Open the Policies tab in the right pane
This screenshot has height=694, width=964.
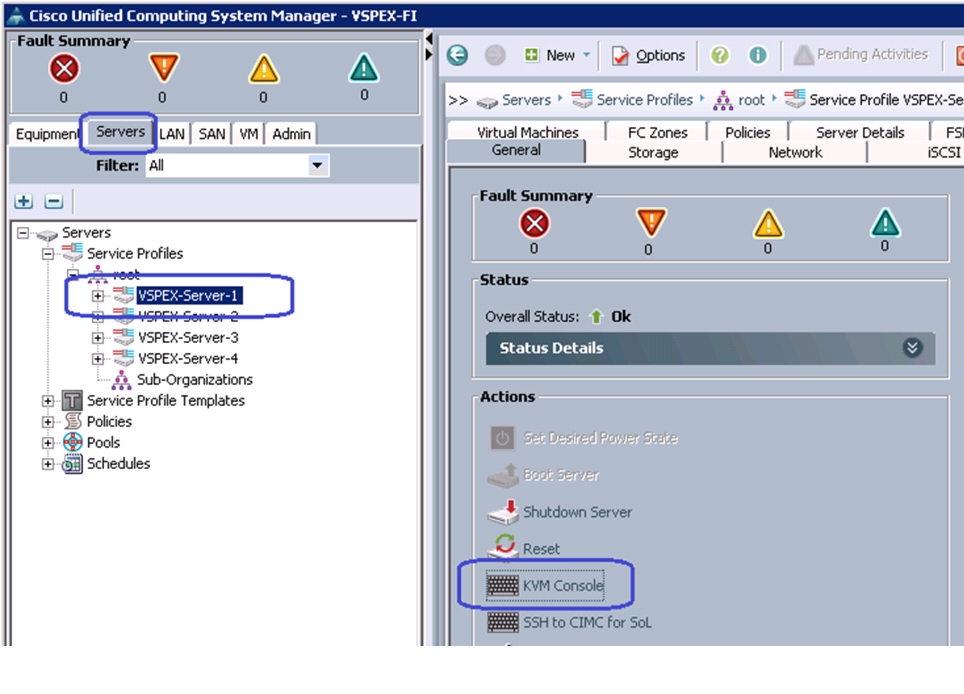point(748,132)
